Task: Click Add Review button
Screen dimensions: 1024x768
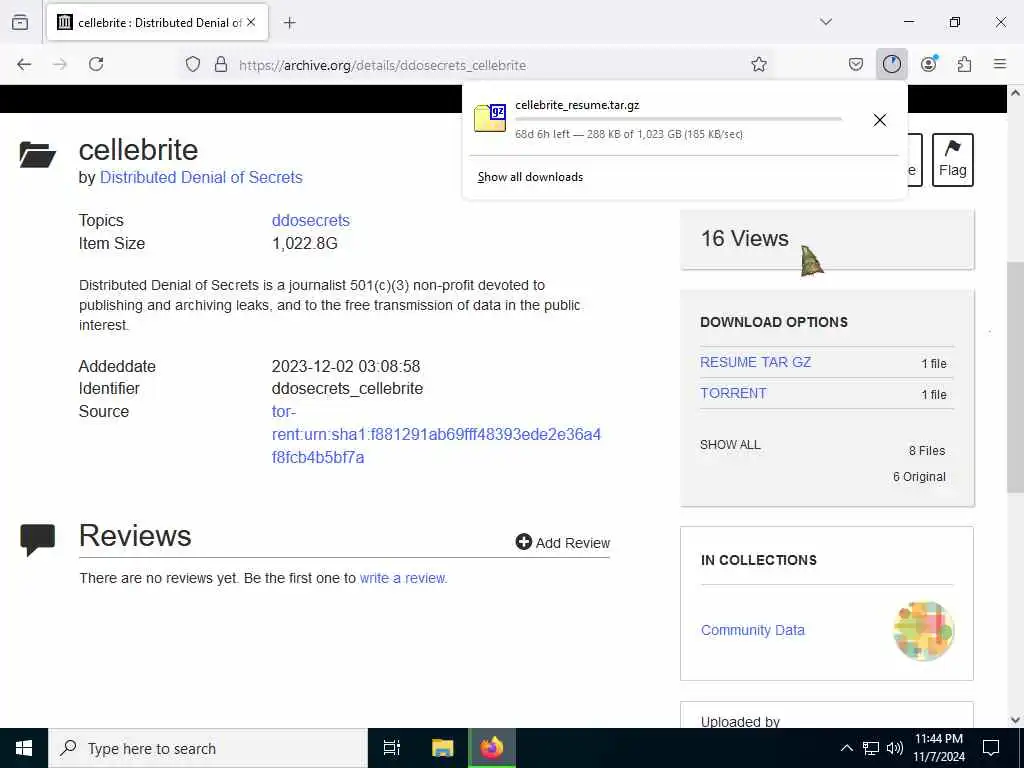Action: [x=562, y=543]
